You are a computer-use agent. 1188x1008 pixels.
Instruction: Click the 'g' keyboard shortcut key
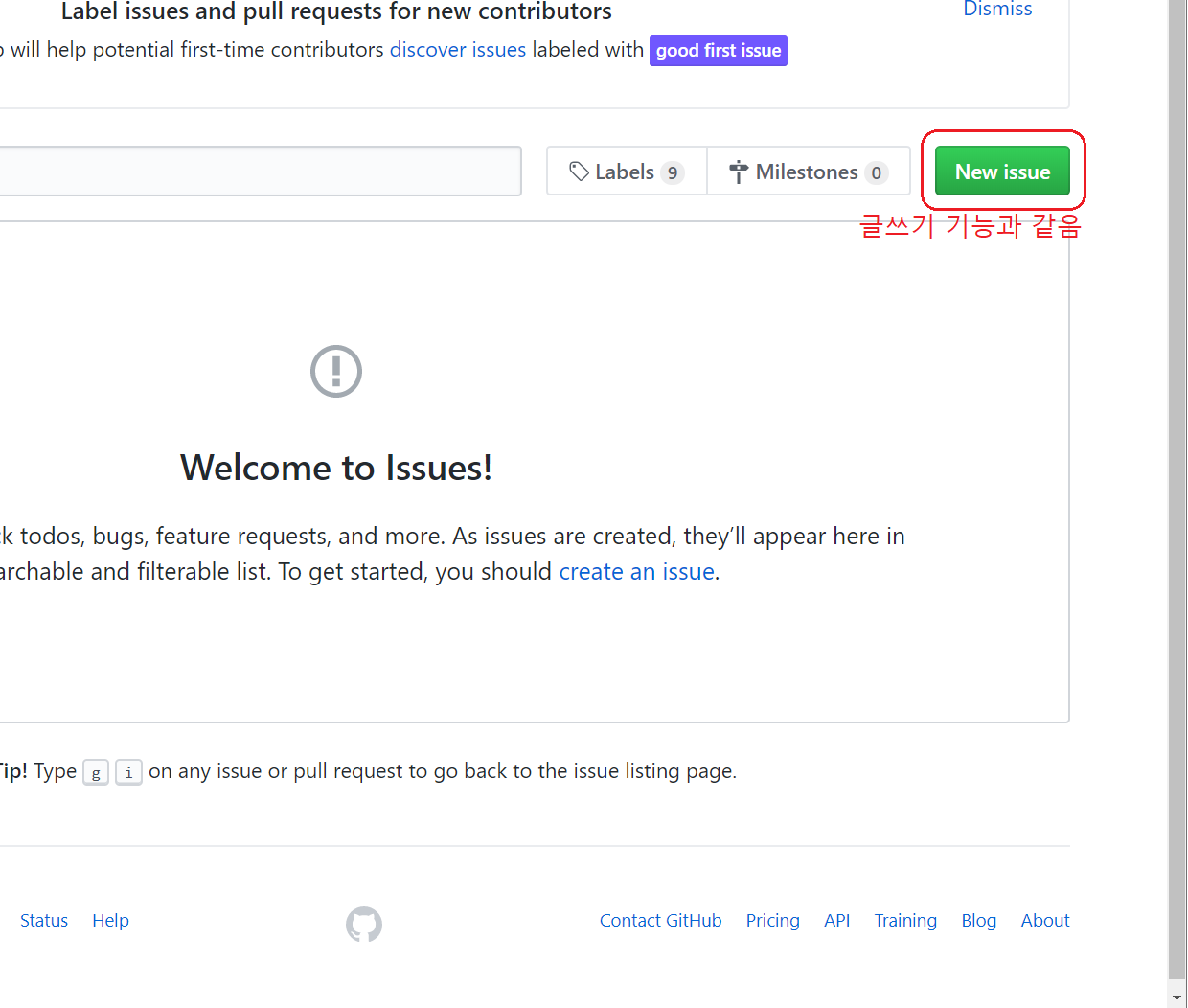pyautogui.click(x=96, y=772)
